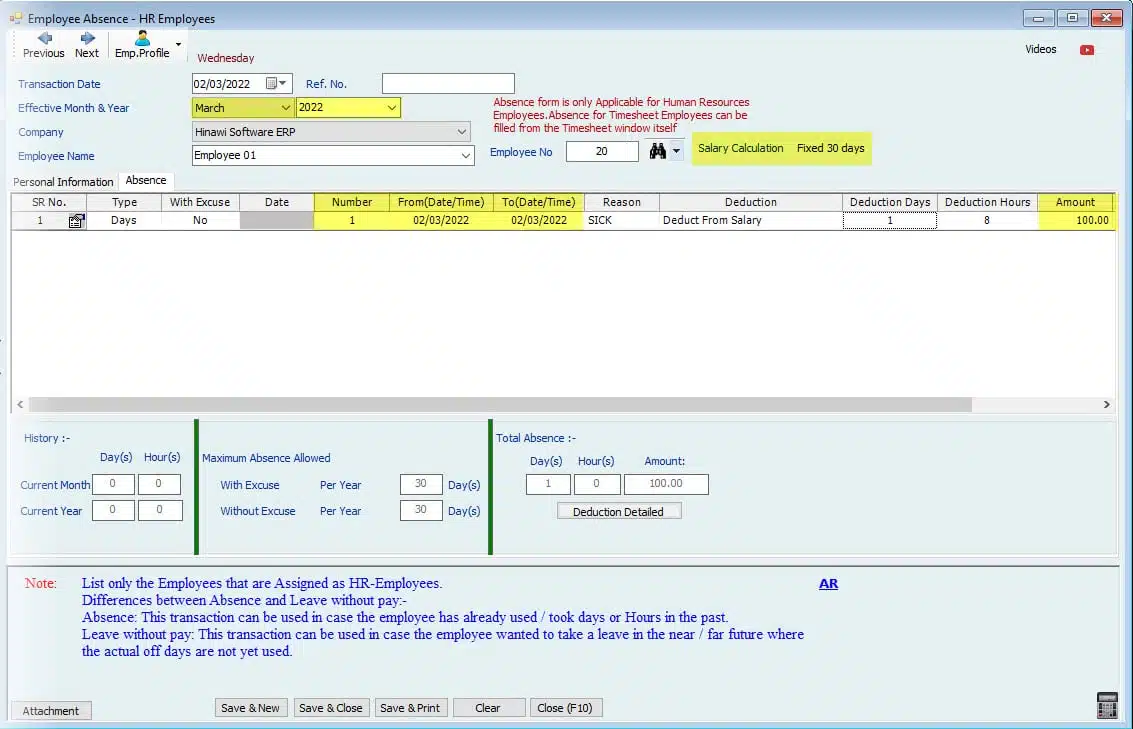Expand binoculars search dropdown arrow
This screenshot has height=729, width=1133.
coord(676,151)
